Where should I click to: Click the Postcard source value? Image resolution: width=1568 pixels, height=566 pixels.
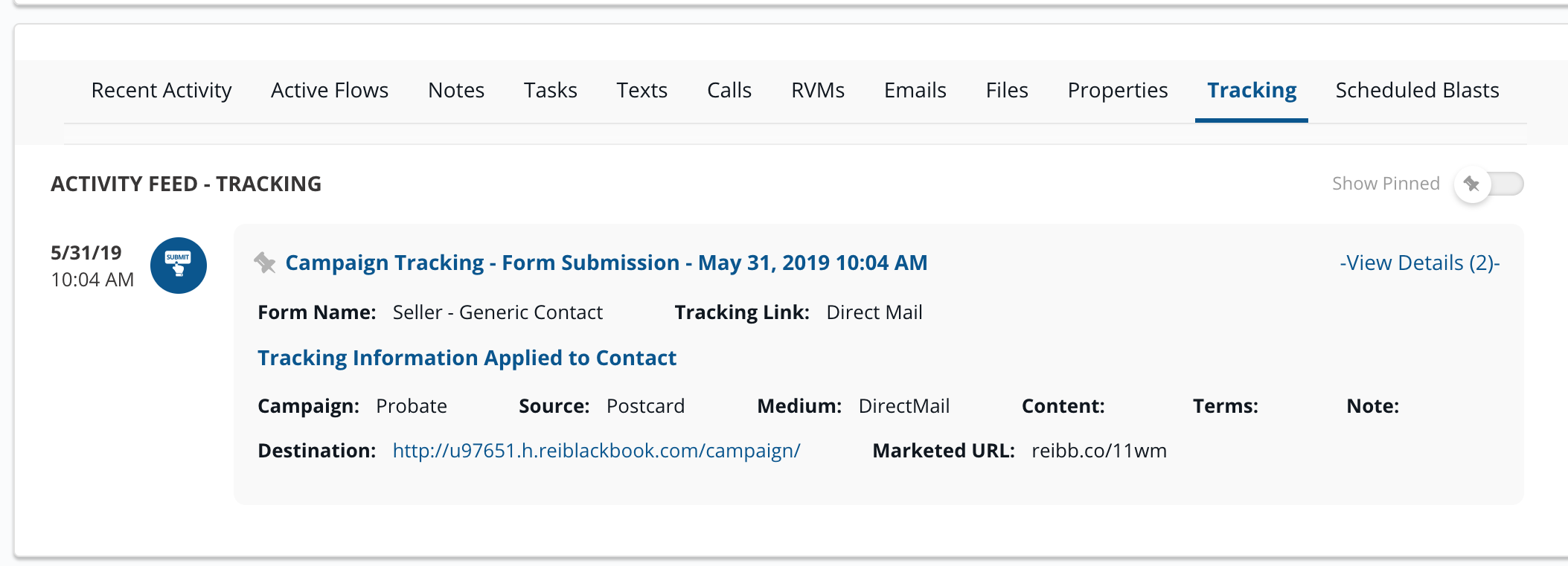click(x=645, y=406)
